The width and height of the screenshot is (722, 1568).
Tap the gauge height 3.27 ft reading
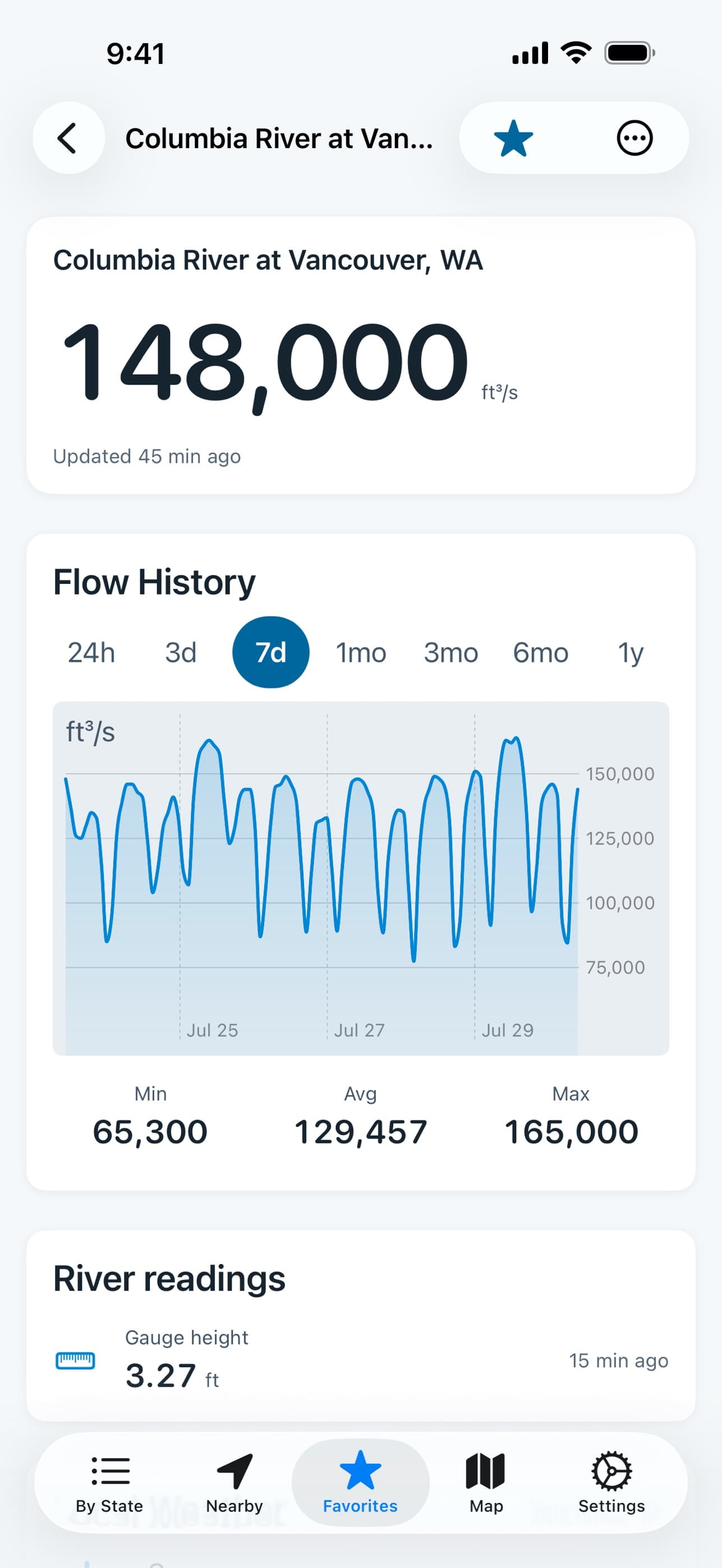point(172,1376)
